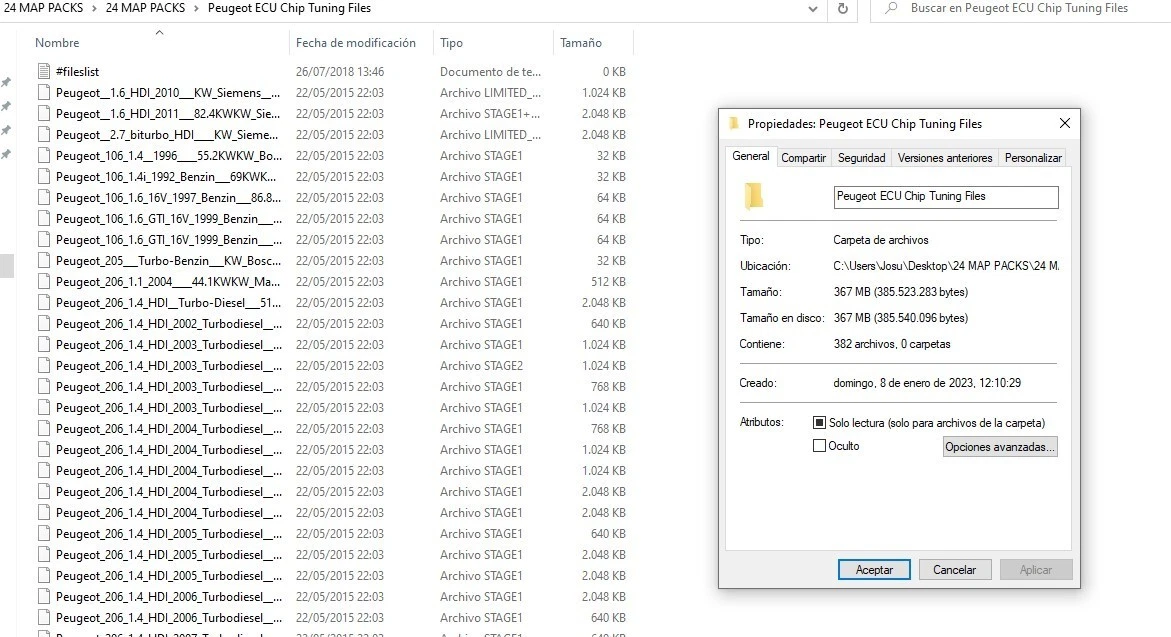Select file Peugeot_106_1.4__1996__55.2KWKW_Bo
Viewport: 1171px width, 637px height.
169,155
